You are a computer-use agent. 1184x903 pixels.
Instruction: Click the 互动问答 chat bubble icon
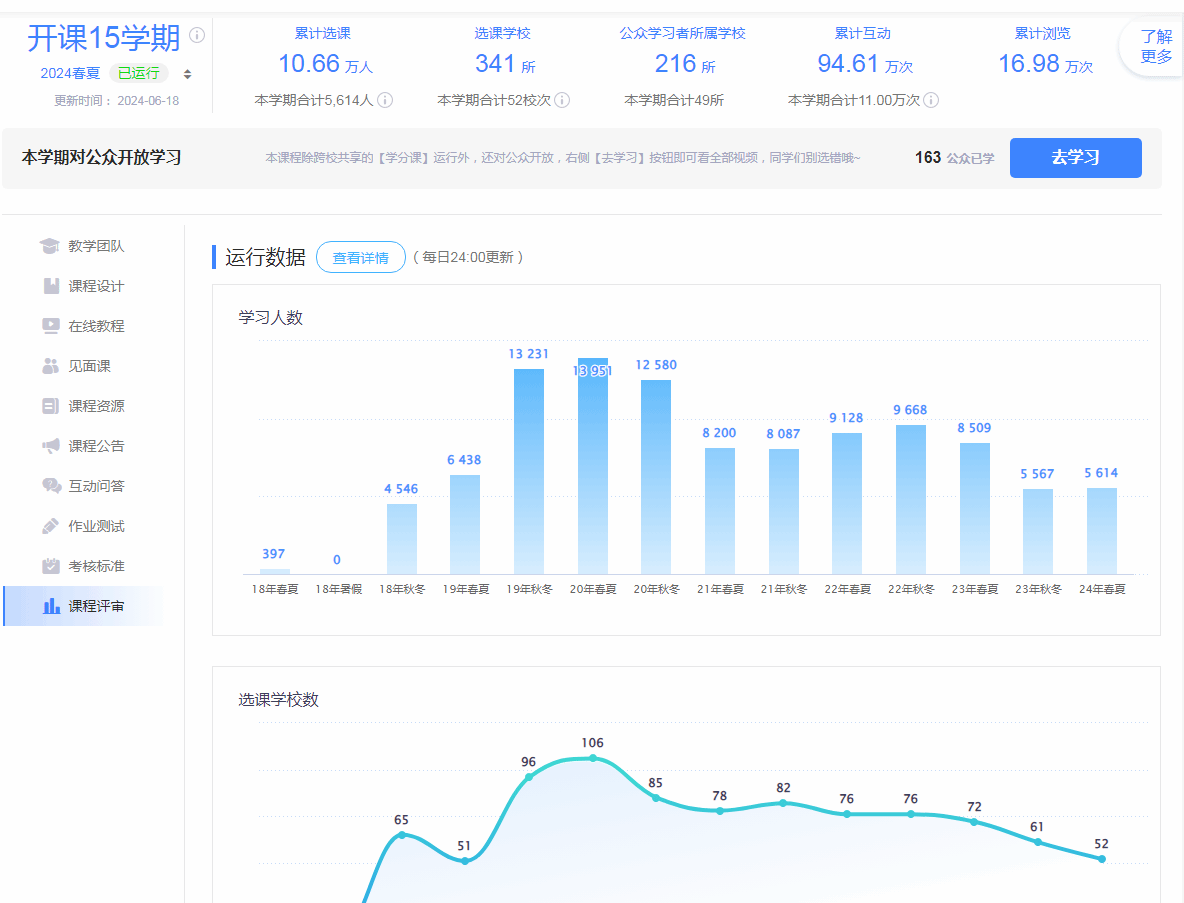point(51,486)
